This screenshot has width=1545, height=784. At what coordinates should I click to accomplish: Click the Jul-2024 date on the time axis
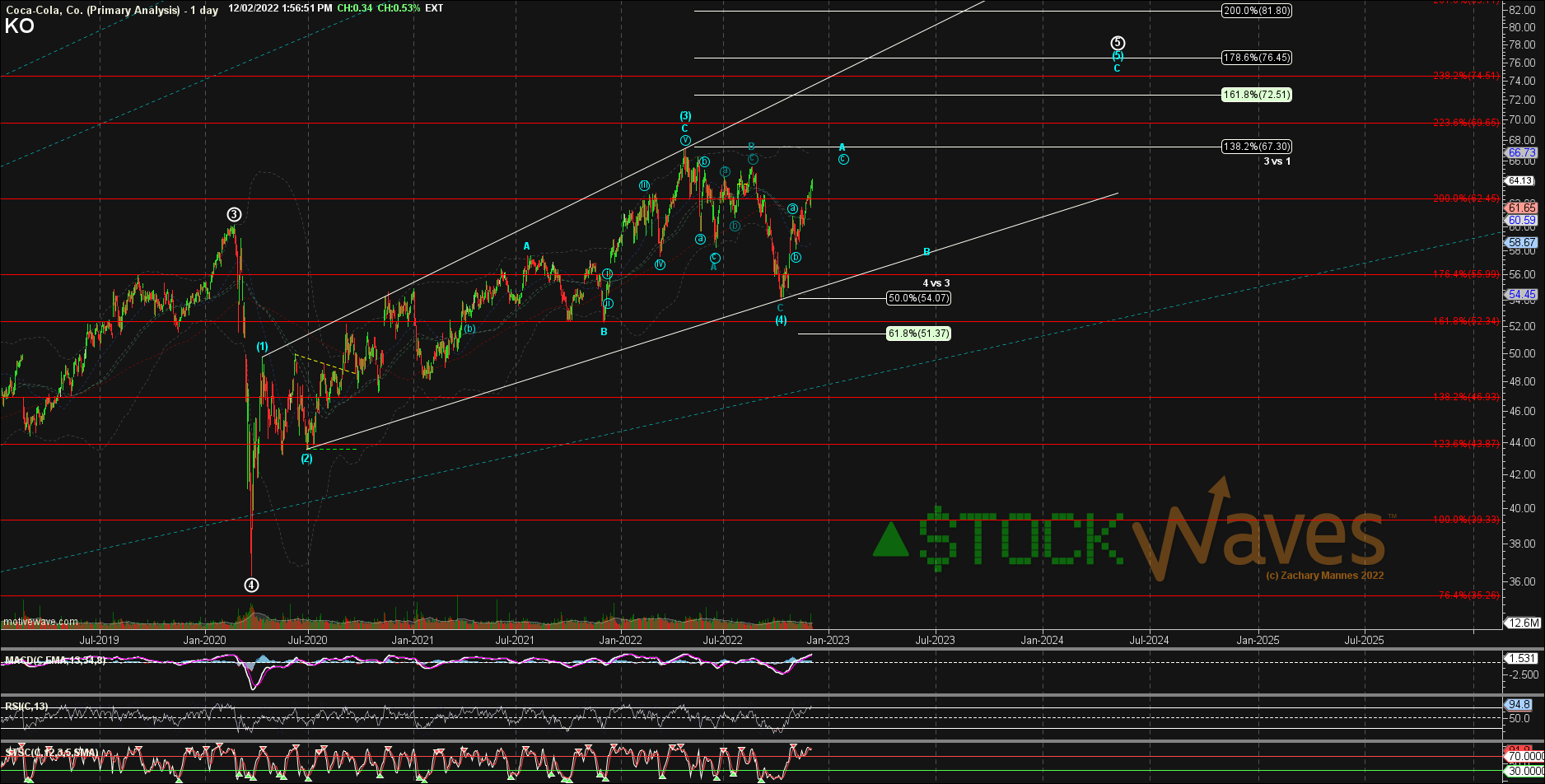click(x=1148, y=640)
